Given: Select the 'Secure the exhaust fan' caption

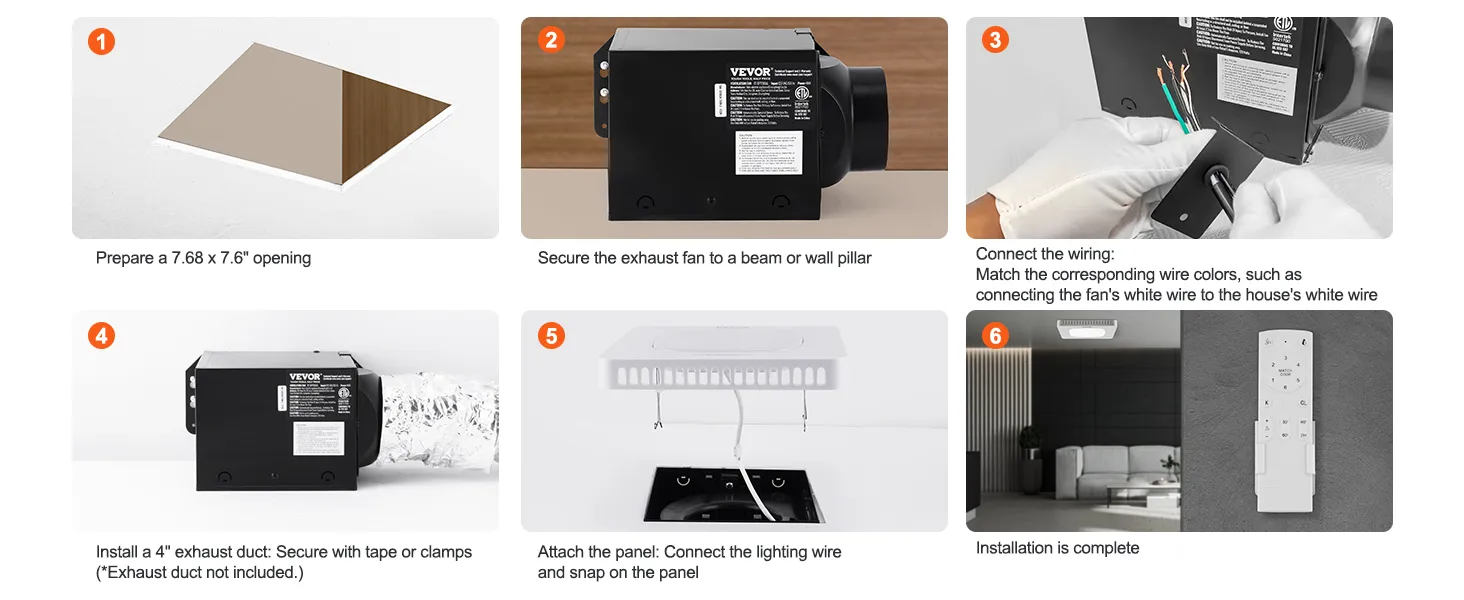Looking at the screenshot, I should pos(705,258).
